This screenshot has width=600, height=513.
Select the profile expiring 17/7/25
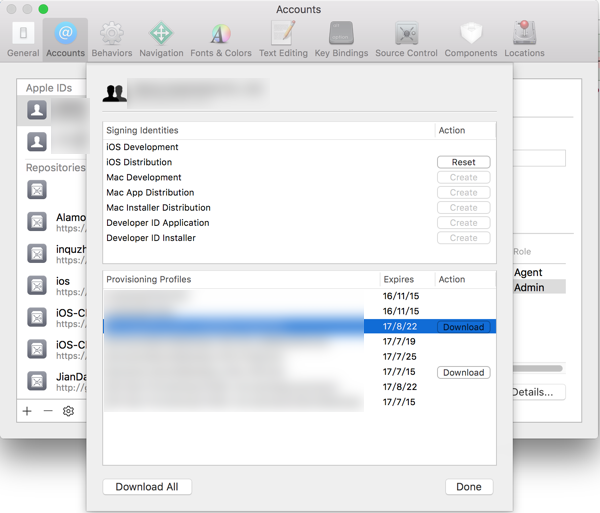299,357
